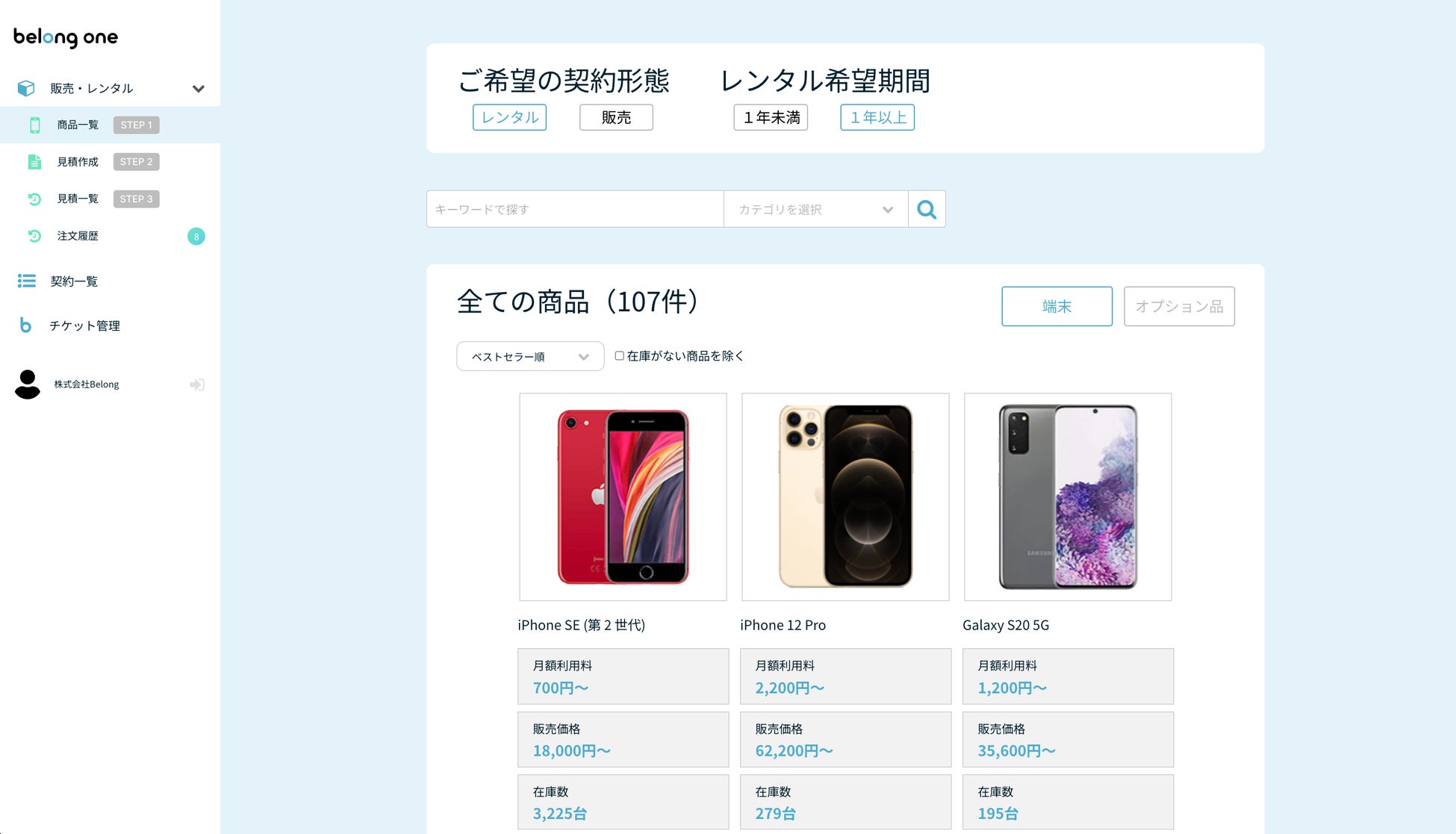Open the カテゴリを選択 dropdown
This screenshot has width=1456, height=834.
coord(815,209)
